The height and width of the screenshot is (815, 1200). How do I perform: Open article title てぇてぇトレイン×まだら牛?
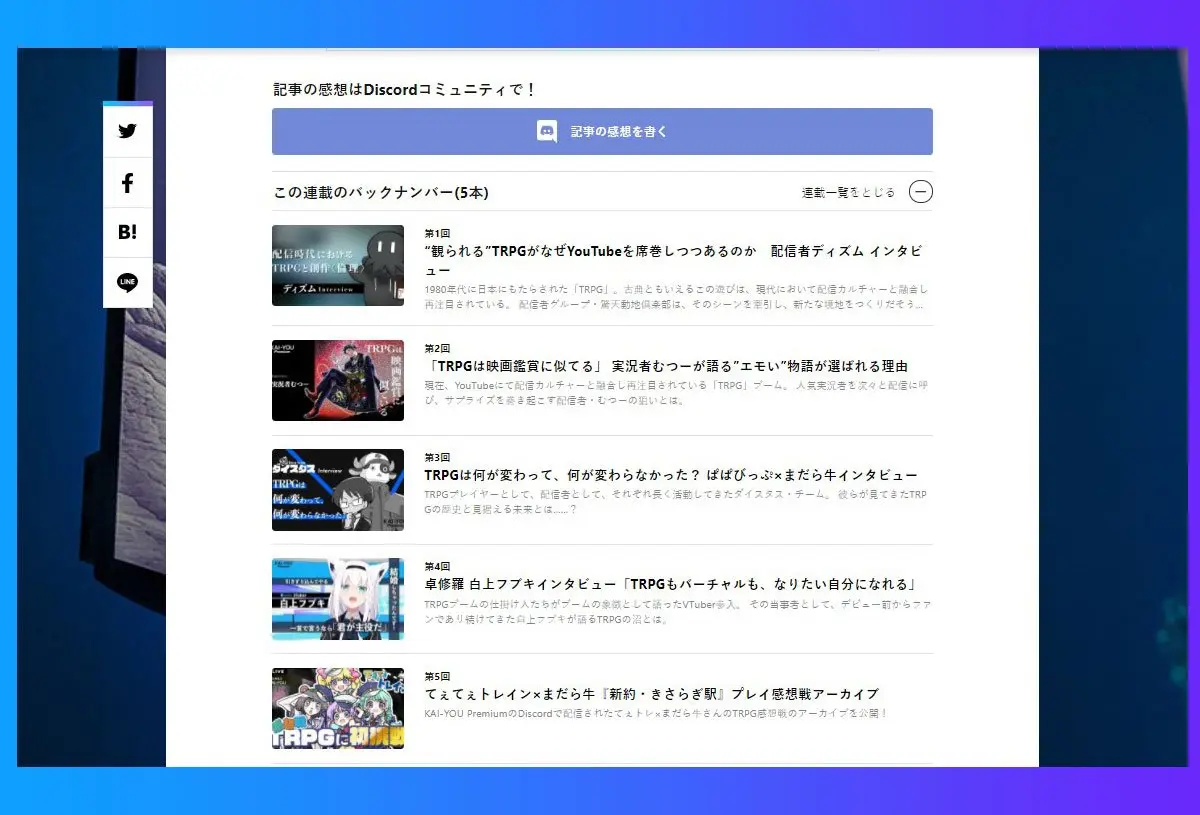tap(651, 694)
